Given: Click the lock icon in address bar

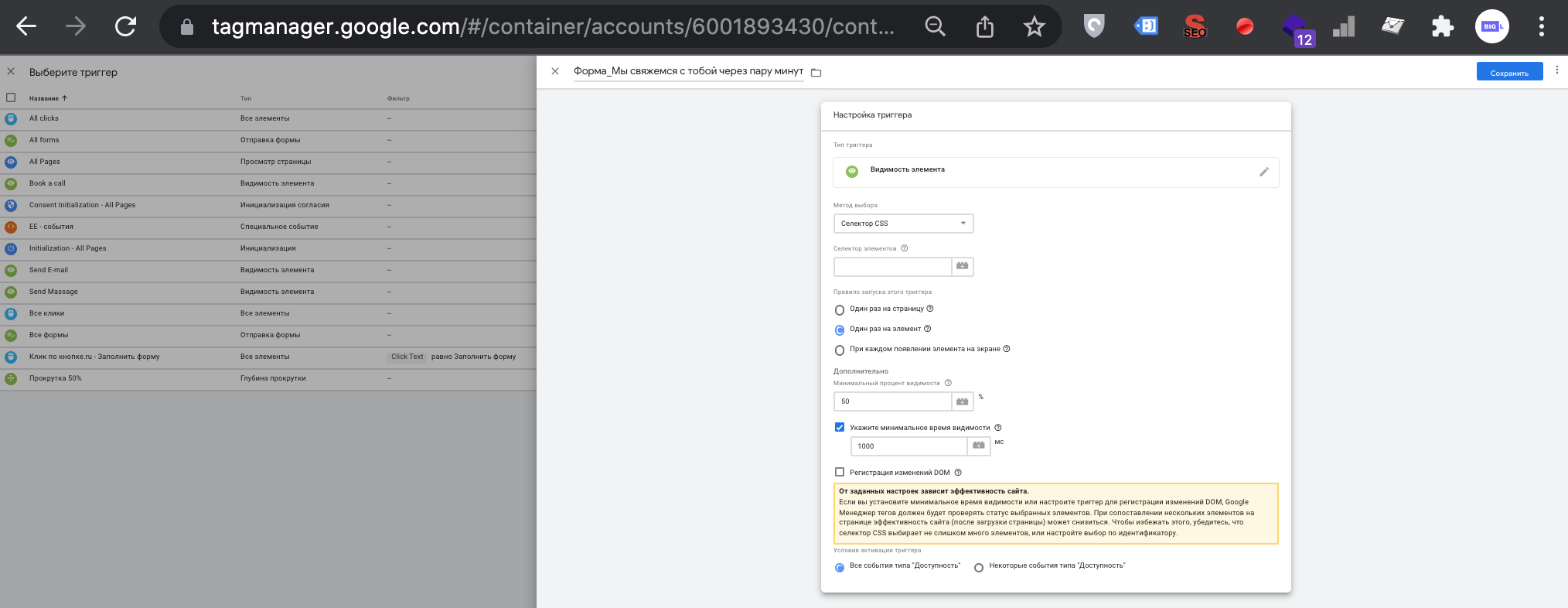Looking at the screenshot, I should point(186,27).
